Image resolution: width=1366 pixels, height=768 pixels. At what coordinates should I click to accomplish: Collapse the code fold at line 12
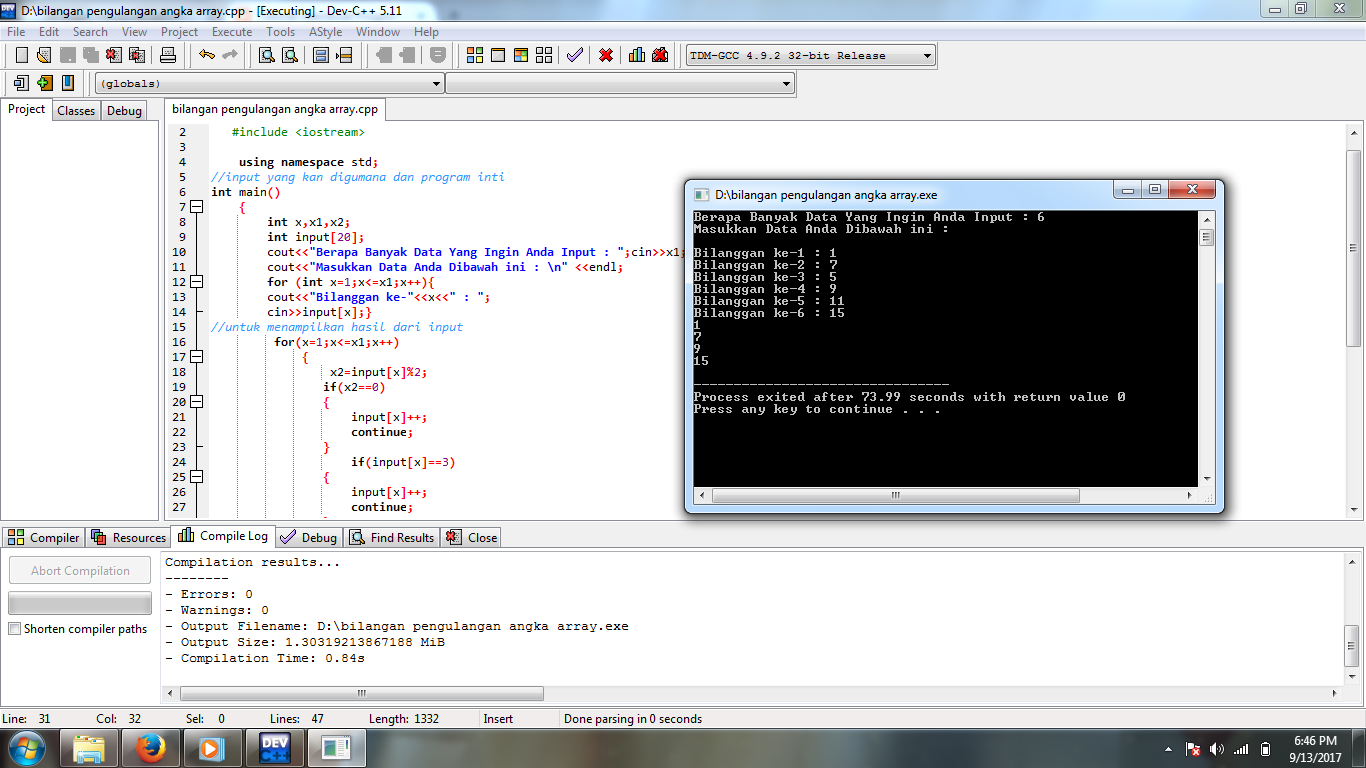tap(196, 282)
